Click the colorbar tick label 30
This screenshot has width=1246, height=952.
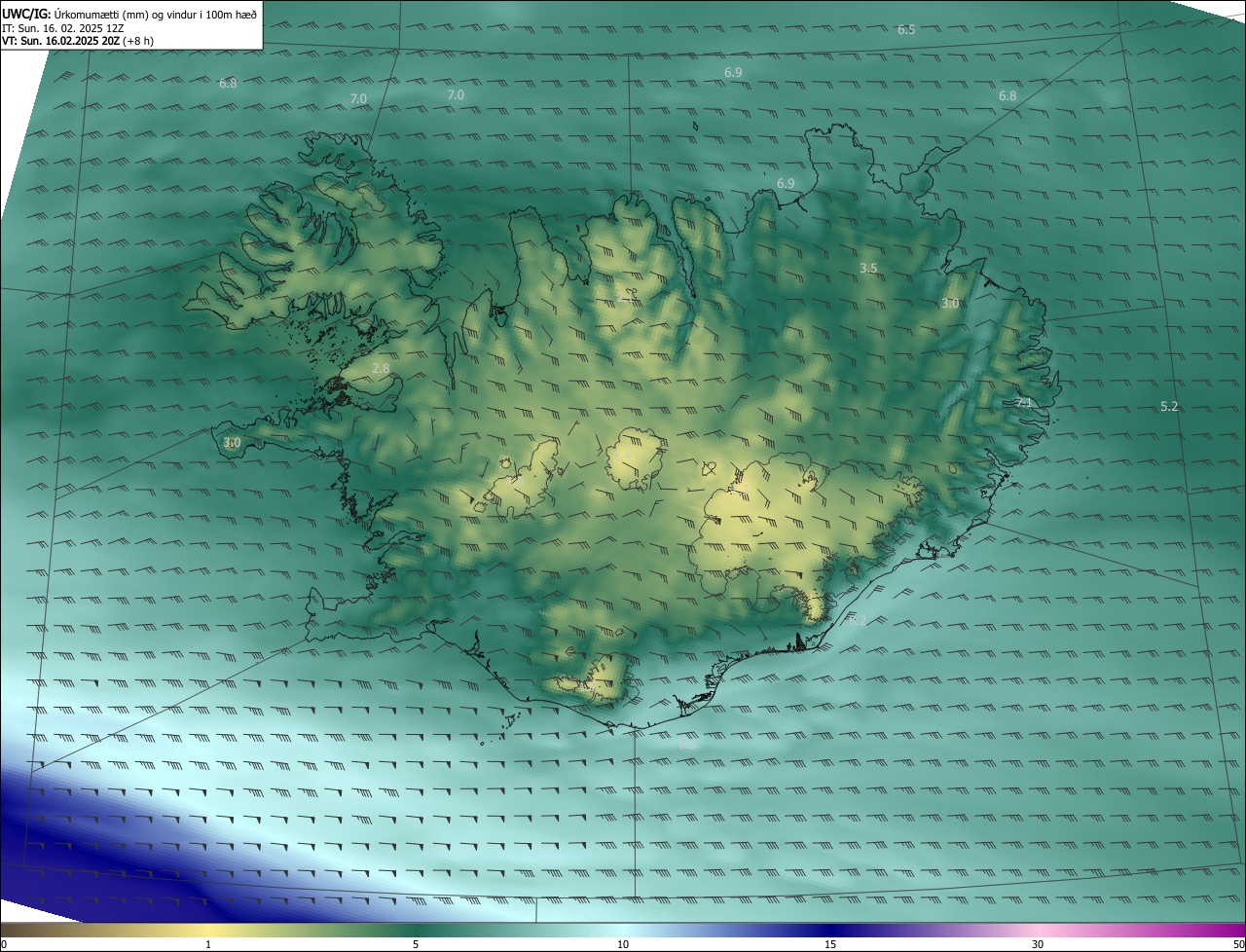[1038, 944]
